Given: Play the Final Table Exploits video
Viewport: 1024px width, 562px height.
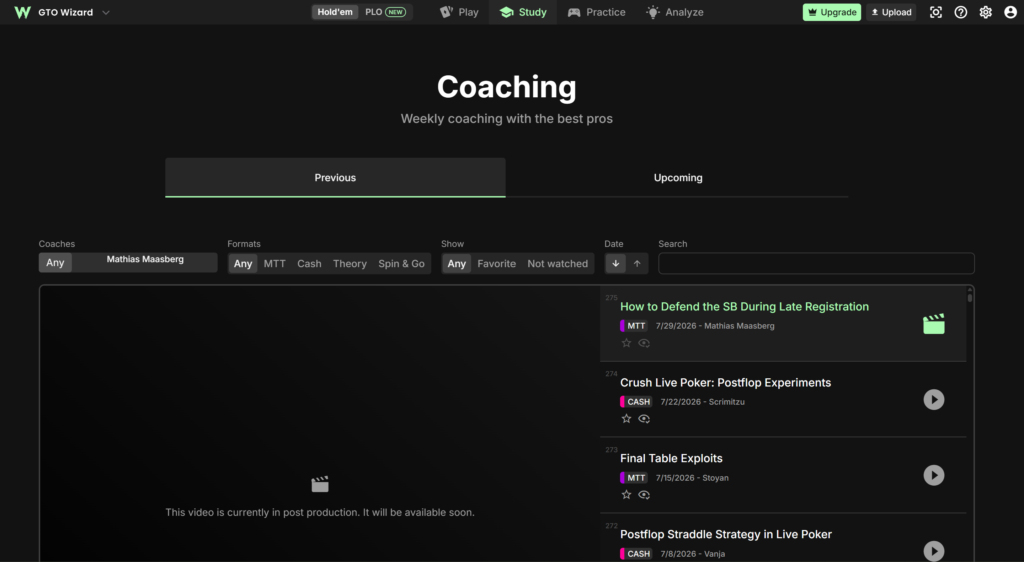Looking at the screenshot, I should (x=934, y=475).
